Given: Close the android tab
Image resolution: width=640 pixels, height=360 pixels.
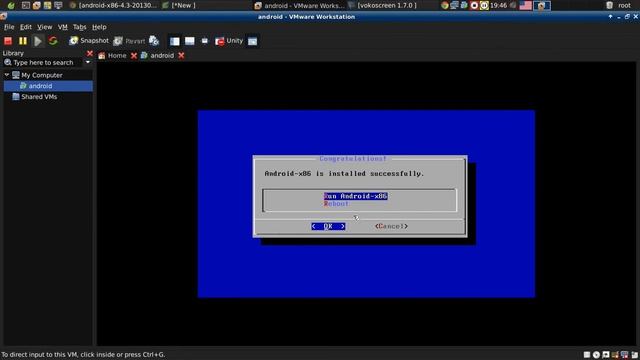Looking at the screenshot, I should click(181, 56).
